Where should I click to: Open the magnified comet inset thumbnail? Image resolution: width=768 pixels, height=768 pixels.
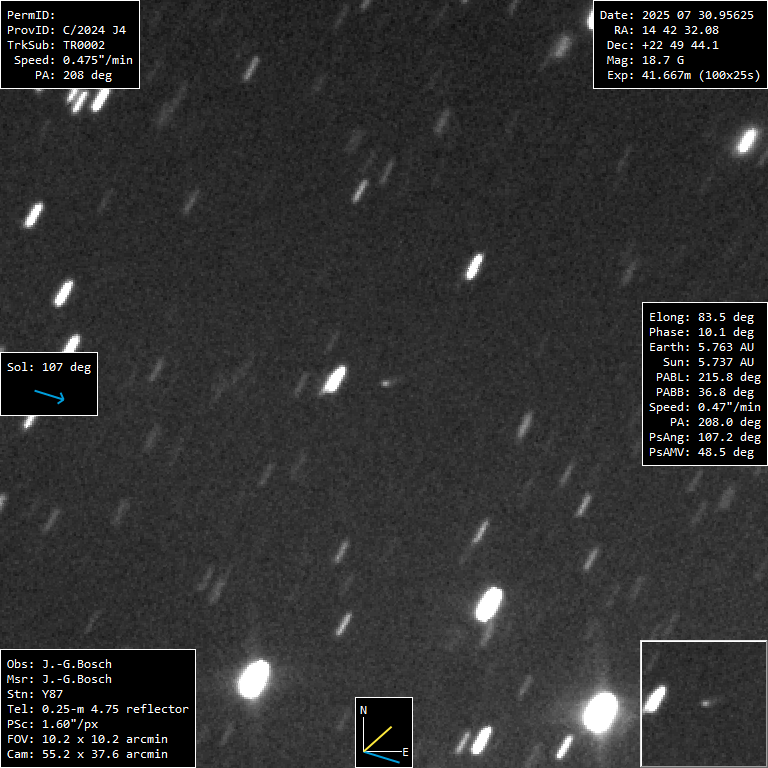[x=703, y=703]
